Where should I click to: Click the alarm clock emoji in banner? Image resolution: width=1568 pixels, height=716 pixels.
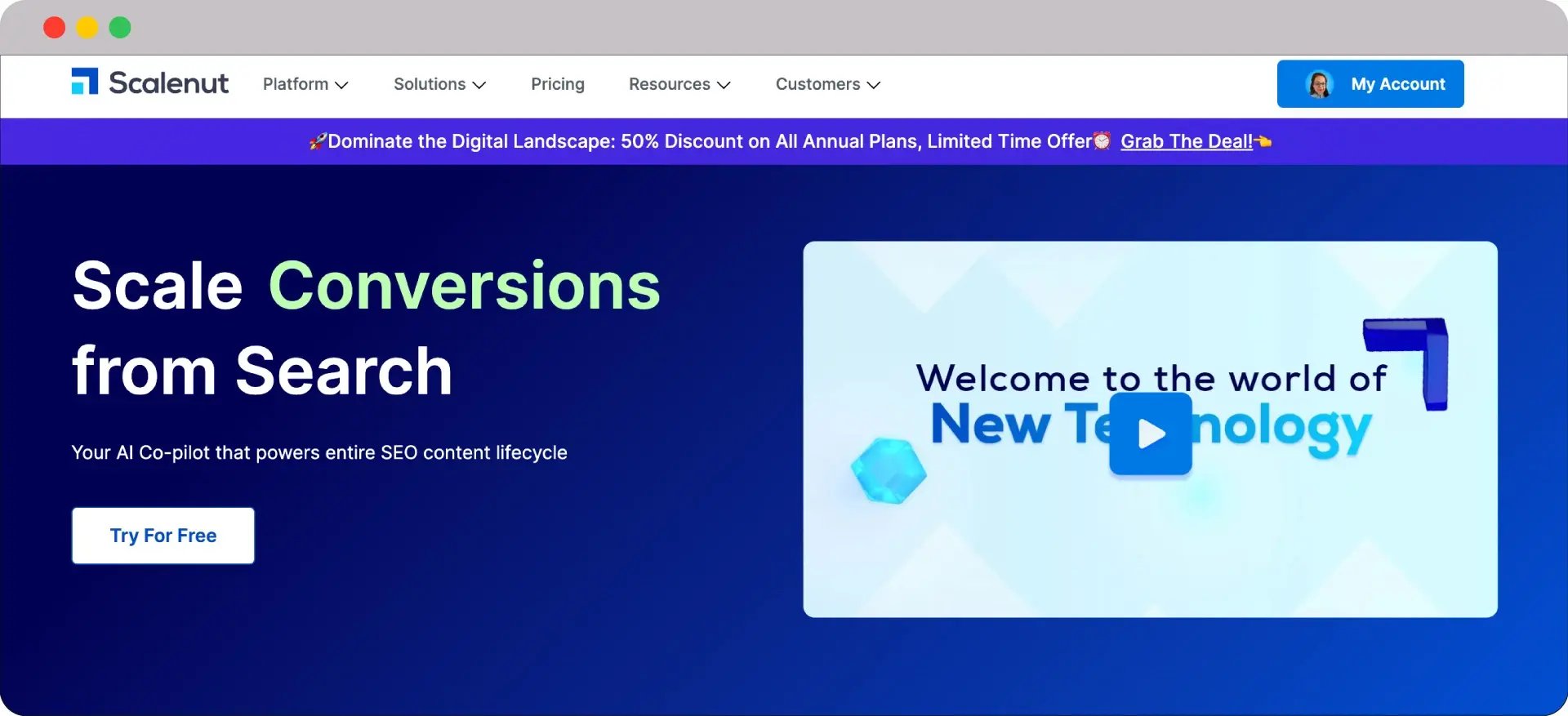coord(1102,141)
